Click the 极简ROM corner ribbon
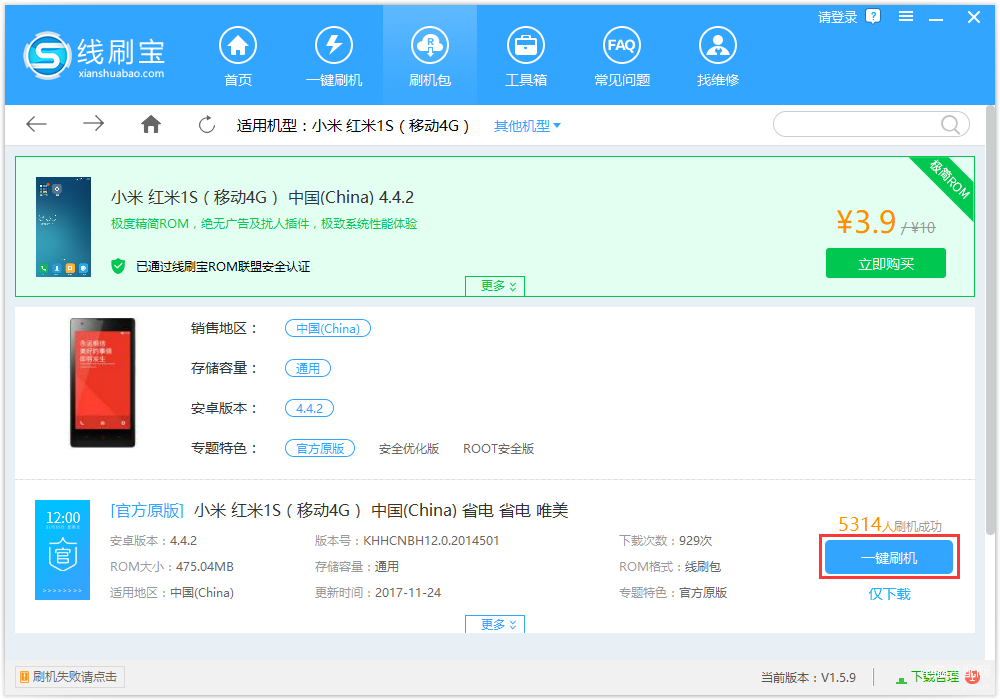1000x700 pixels. click(x=948, y=180)
